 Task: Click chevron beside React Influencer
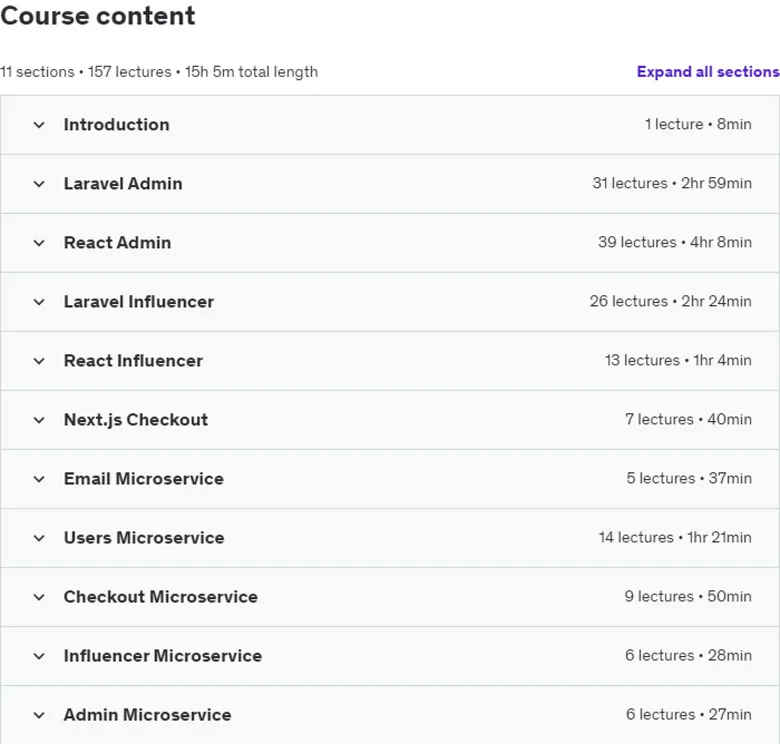coord(39,361)
